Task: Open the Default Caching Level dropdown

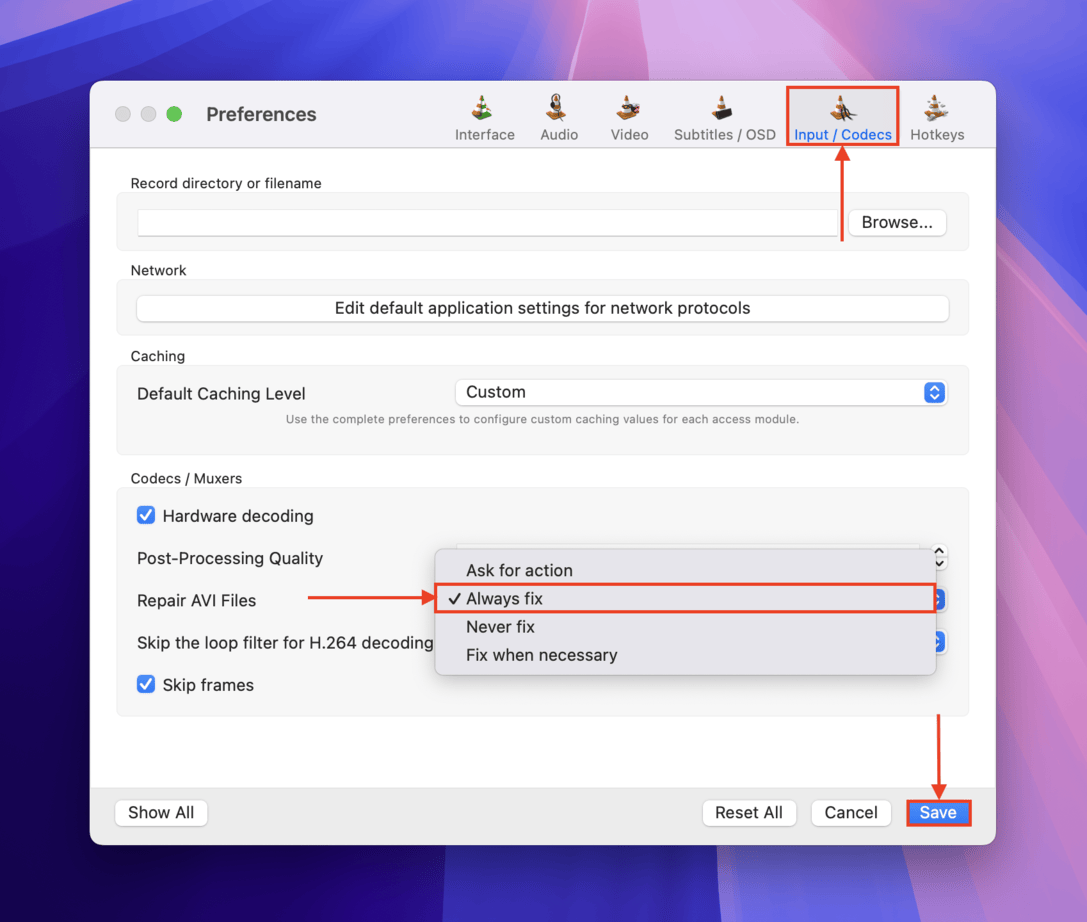Action: (x=701, y=392)
